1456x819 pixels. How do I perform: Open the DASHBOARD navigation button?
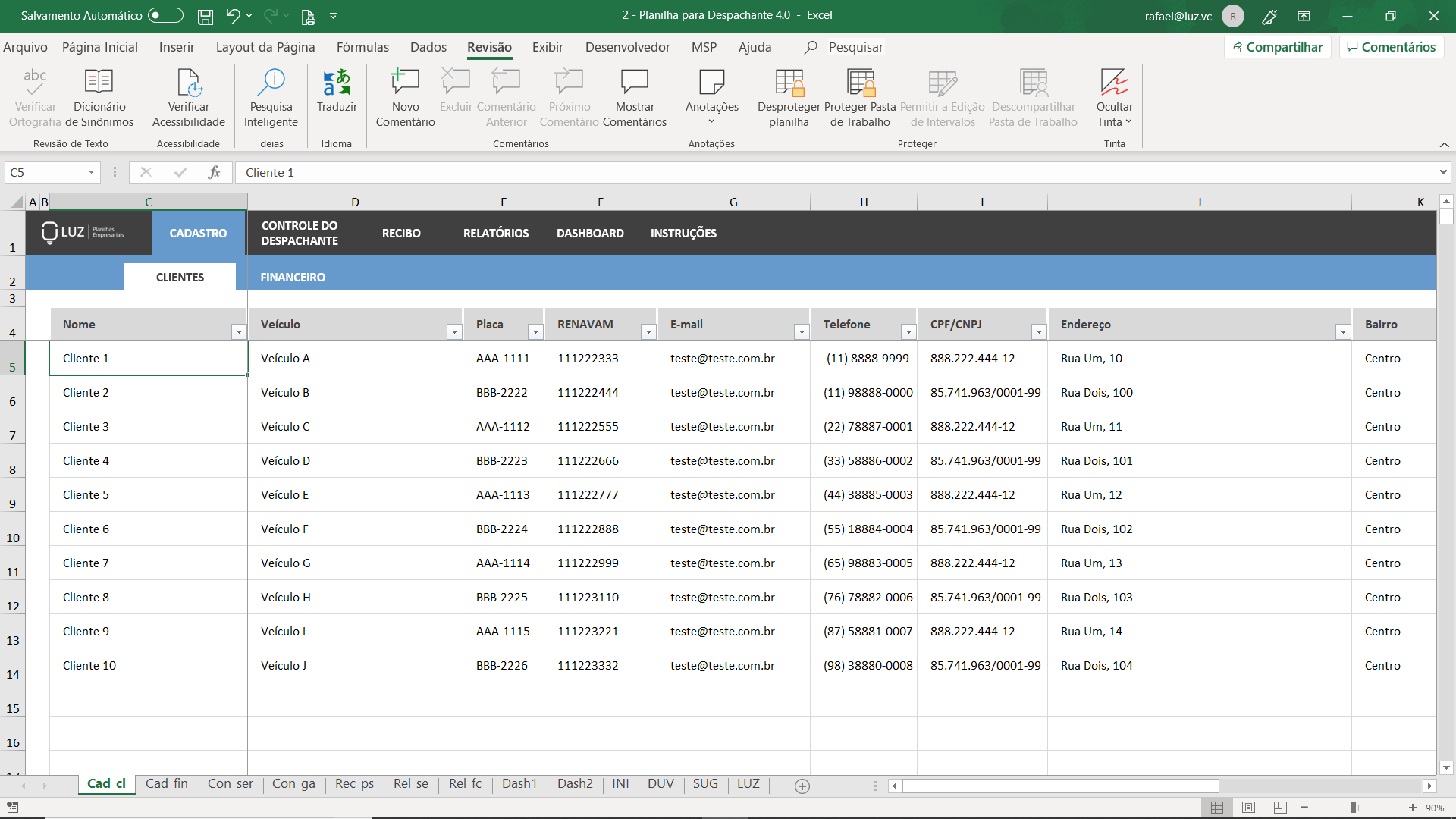[590, 233]
